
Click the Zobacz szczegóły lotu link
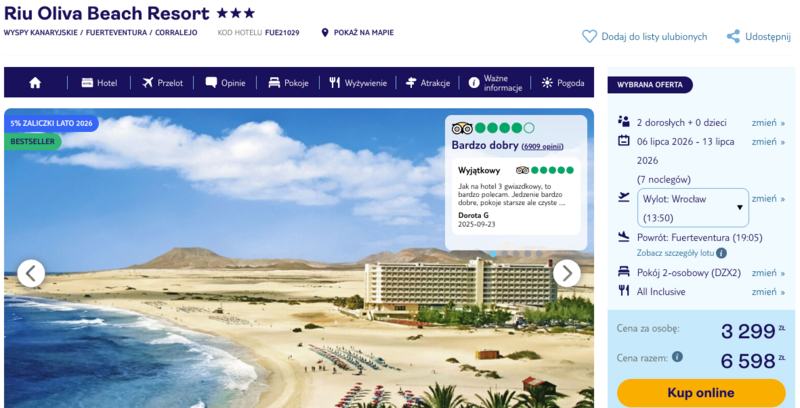[675, 253]
